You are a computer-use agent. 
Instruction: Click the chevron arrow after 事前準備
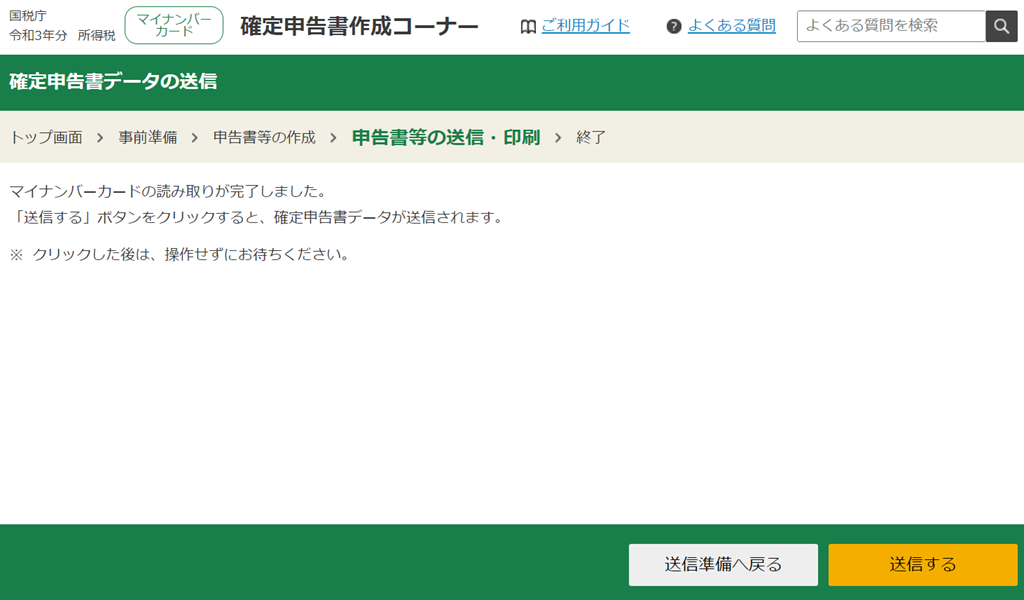195,137
